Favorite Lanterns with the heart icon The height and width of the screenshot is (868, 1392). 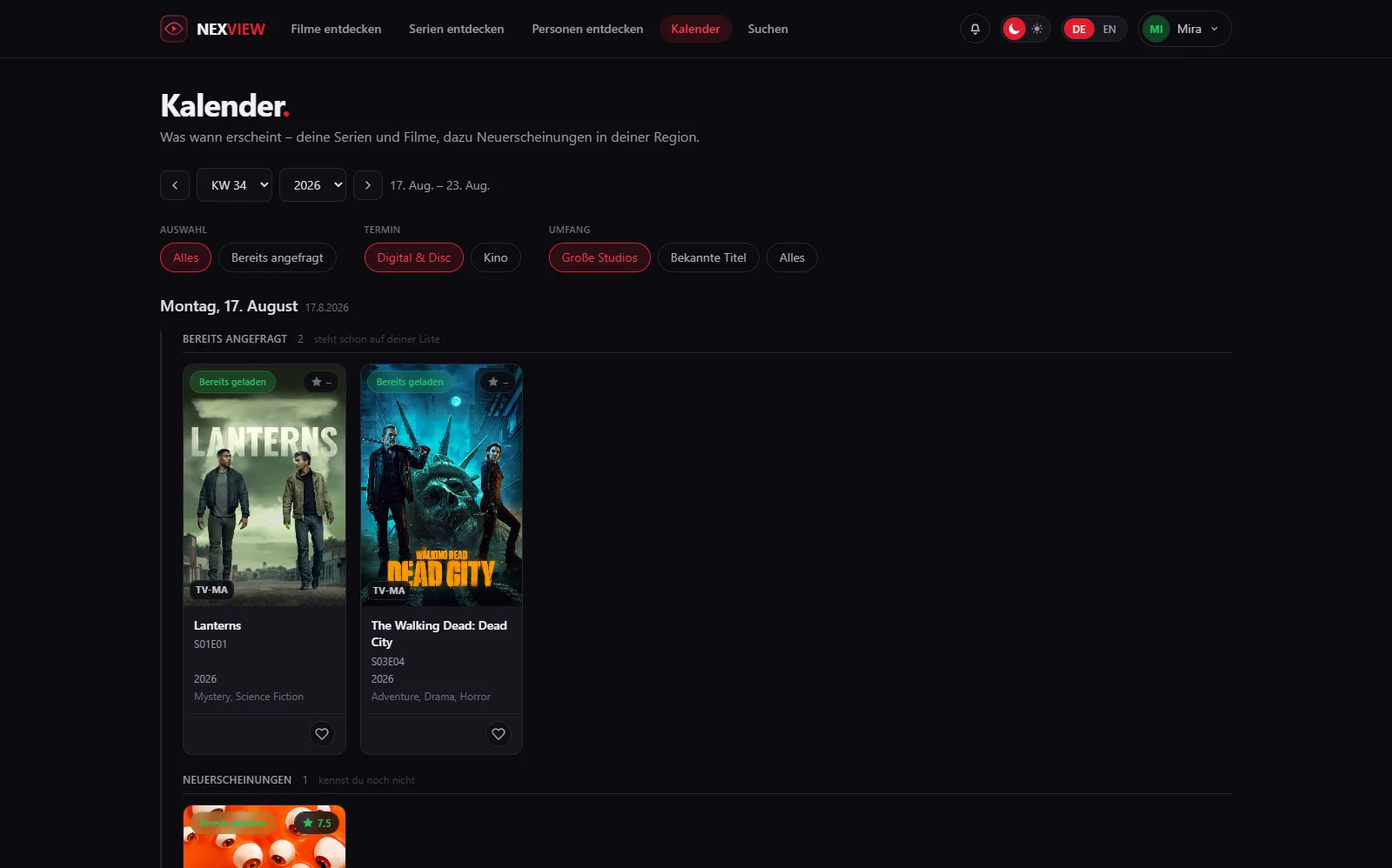(322, 734)
